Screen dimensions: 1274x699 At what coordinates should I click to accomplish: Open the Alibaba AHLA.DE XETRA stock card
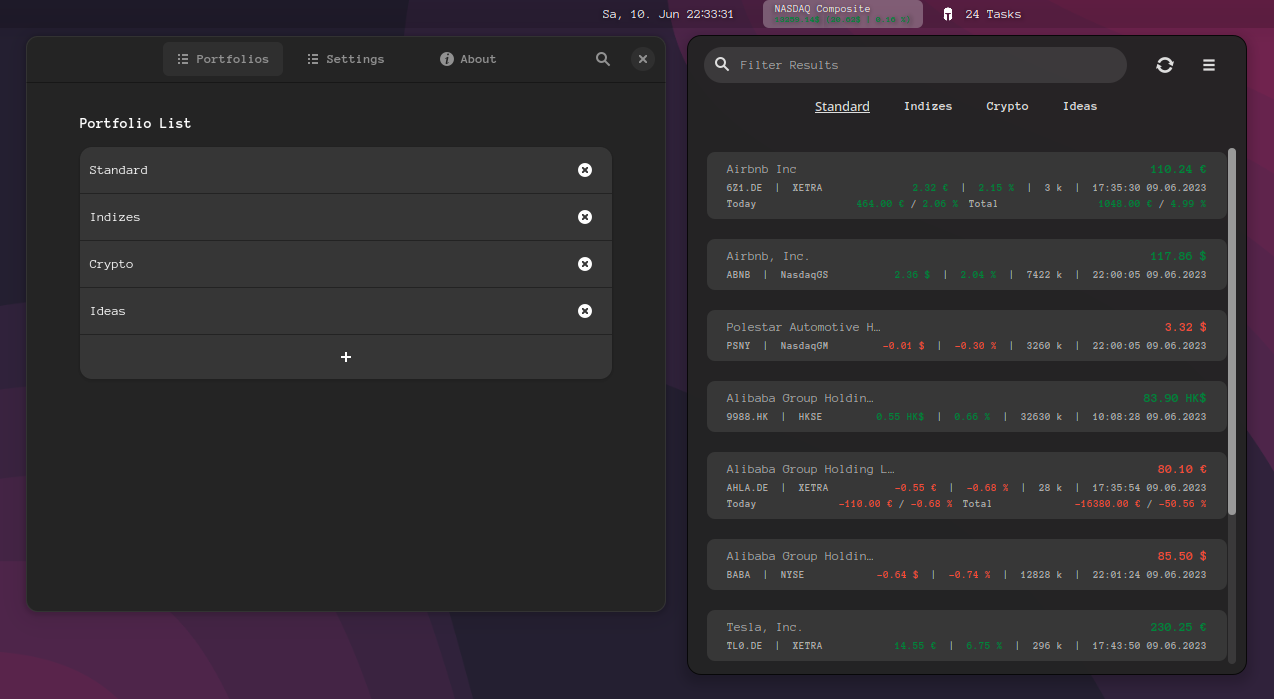(966, 485)
